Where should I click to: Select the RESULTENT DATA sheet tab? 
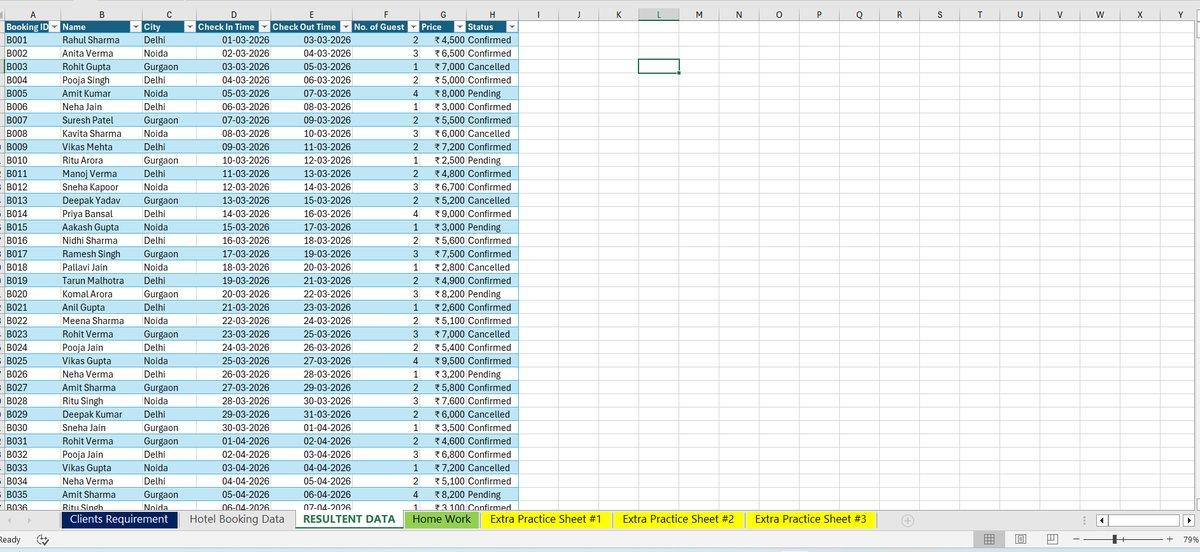[x=349, y=519]
